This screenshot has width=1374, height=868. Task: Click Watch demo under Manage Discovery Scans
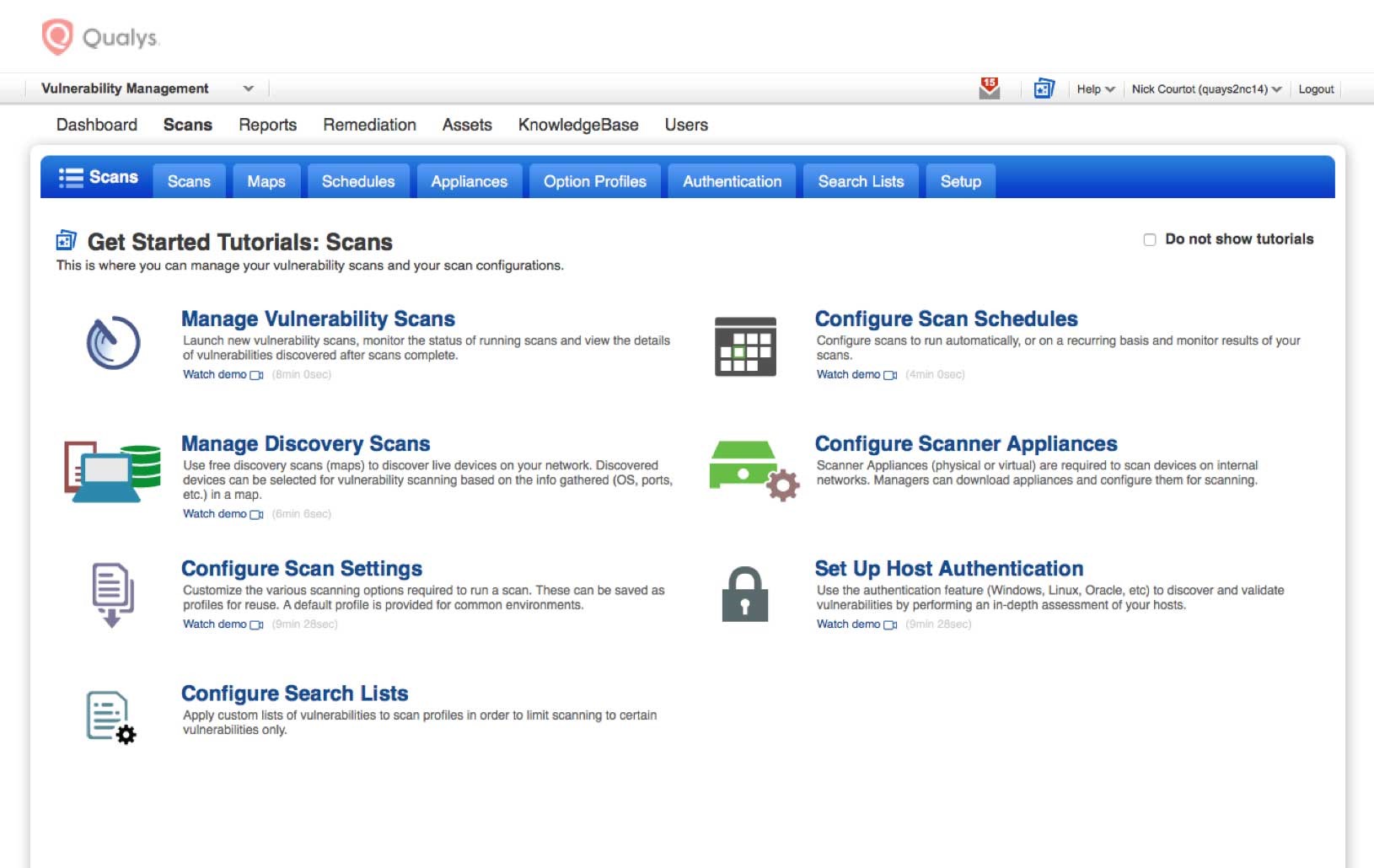215,513
